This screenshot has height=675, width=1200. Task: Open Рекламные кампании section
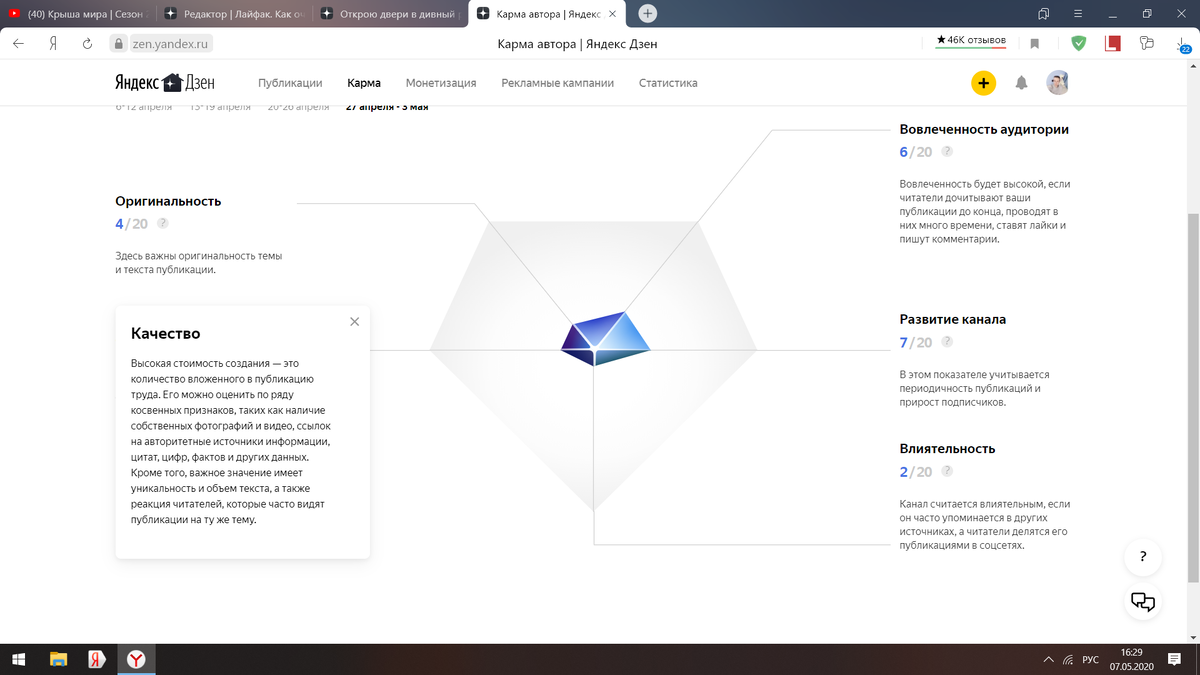558,83
